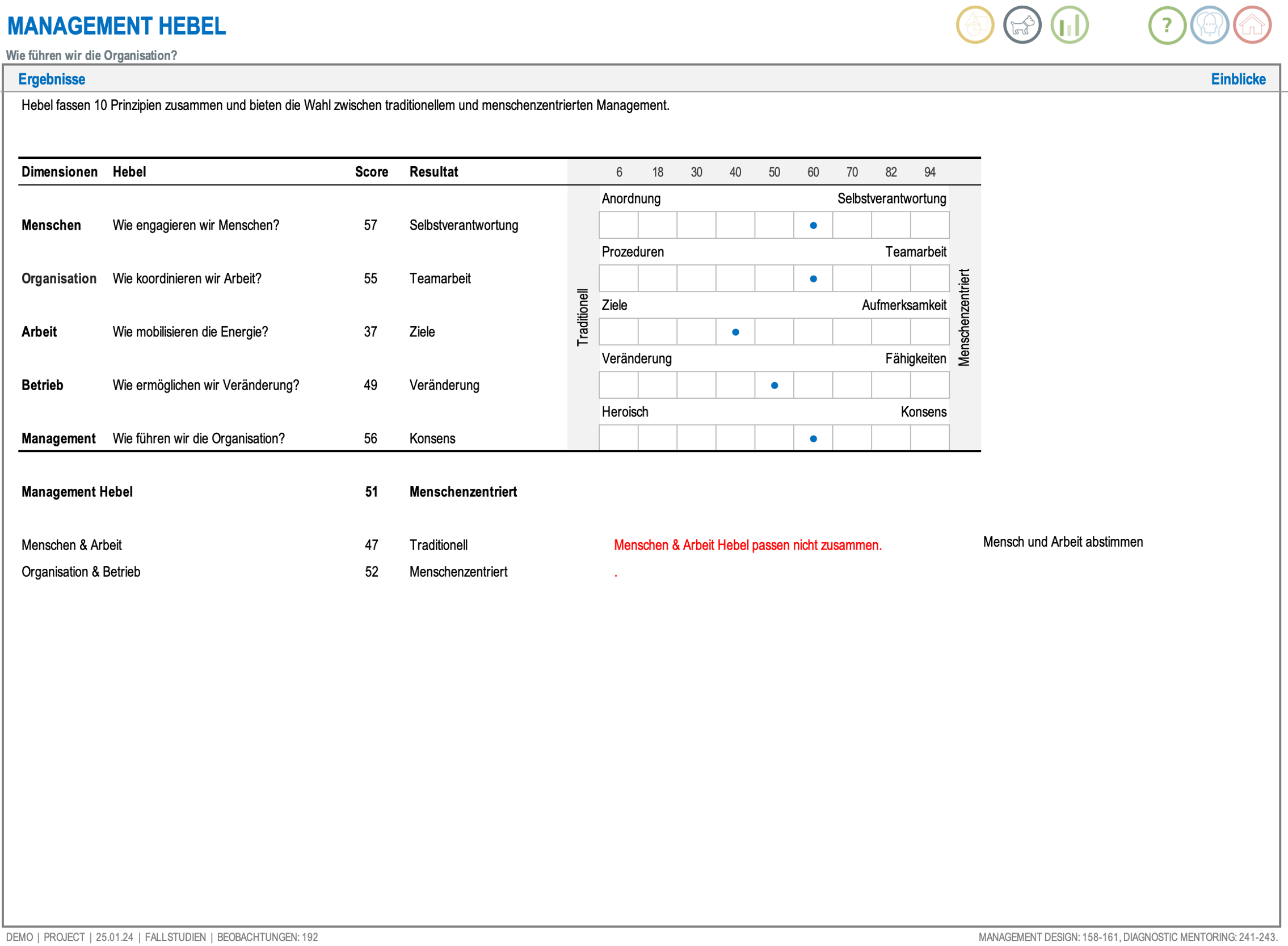Screen dimensions: 1288x946
Task: Click the 'Hebel' column header
Action: pos(129,172)
